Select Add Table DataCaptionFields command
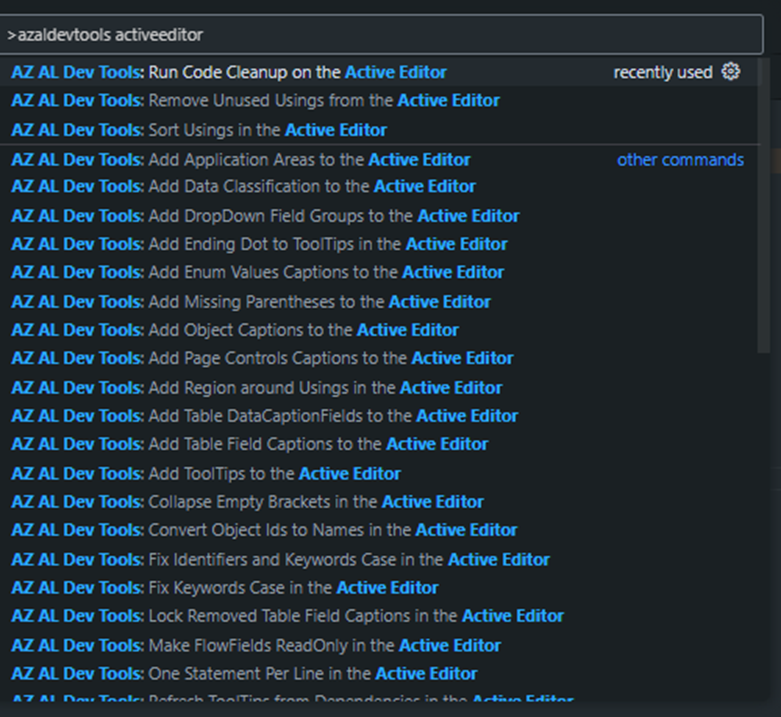The width and height of the screenshot is (781, 717). (x=380, y=416)
